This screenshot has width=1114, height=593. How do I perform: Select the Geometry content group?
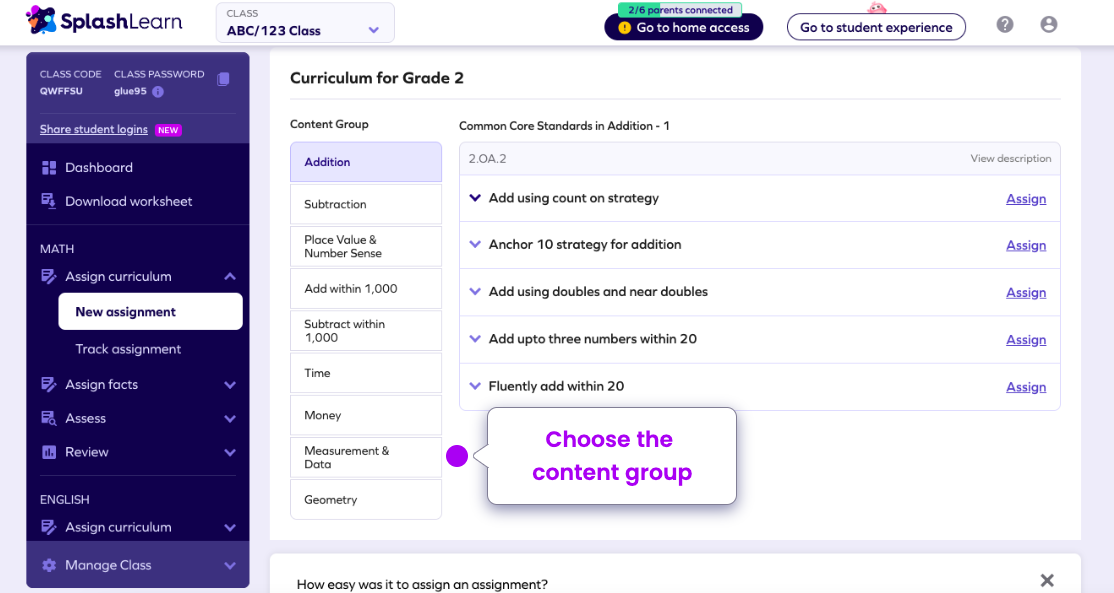pos(366,500)
